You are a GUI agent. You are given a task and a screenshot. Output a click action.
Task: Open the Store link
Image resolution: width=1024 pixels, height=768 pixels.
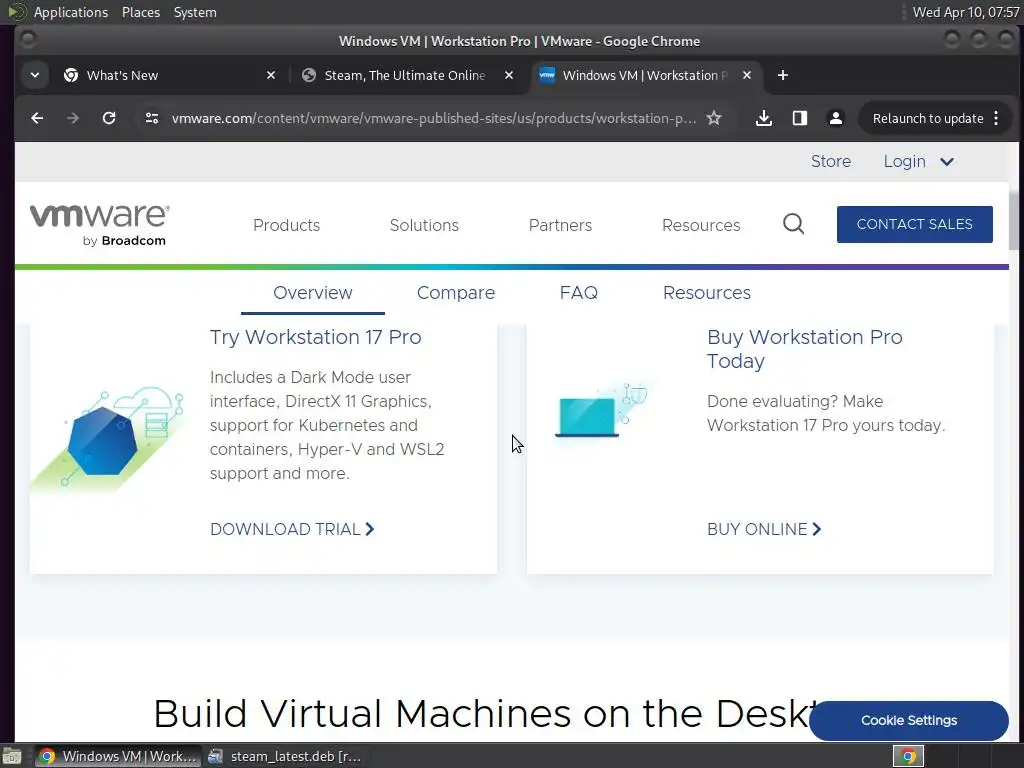(831, 161)
